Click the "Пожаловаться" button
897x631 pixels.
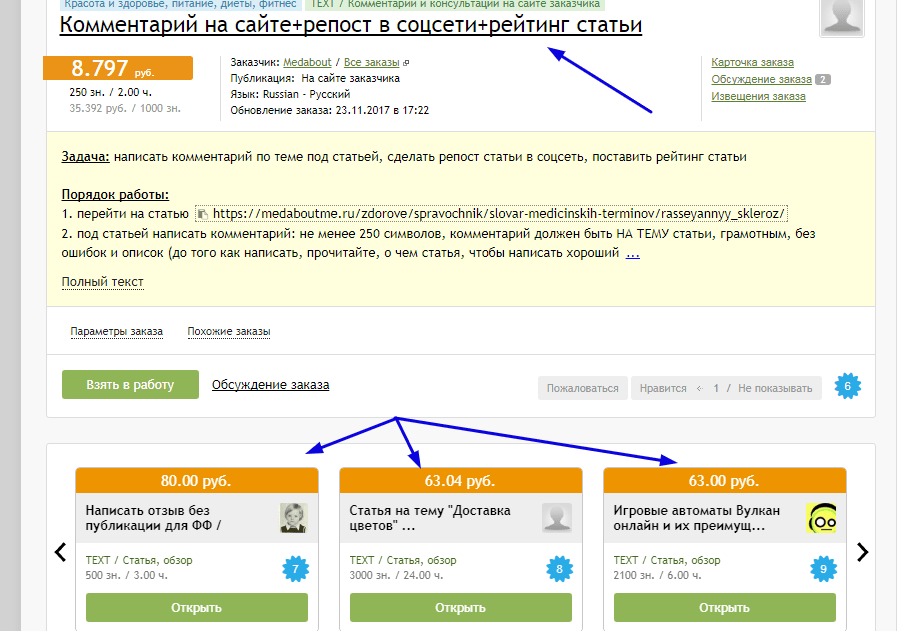coord(582,388)
